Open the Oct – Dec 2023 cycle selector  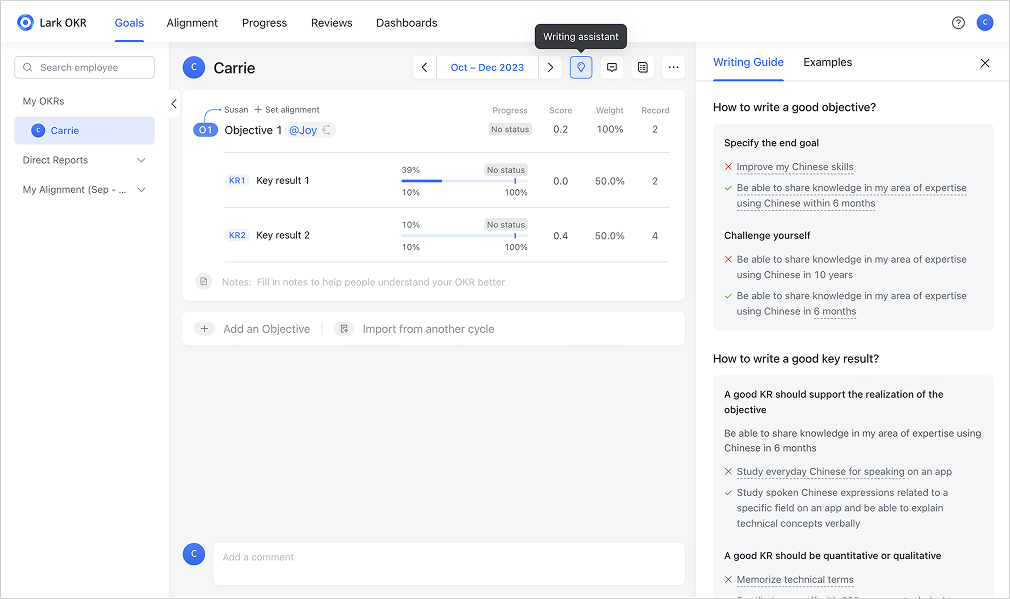487,67
